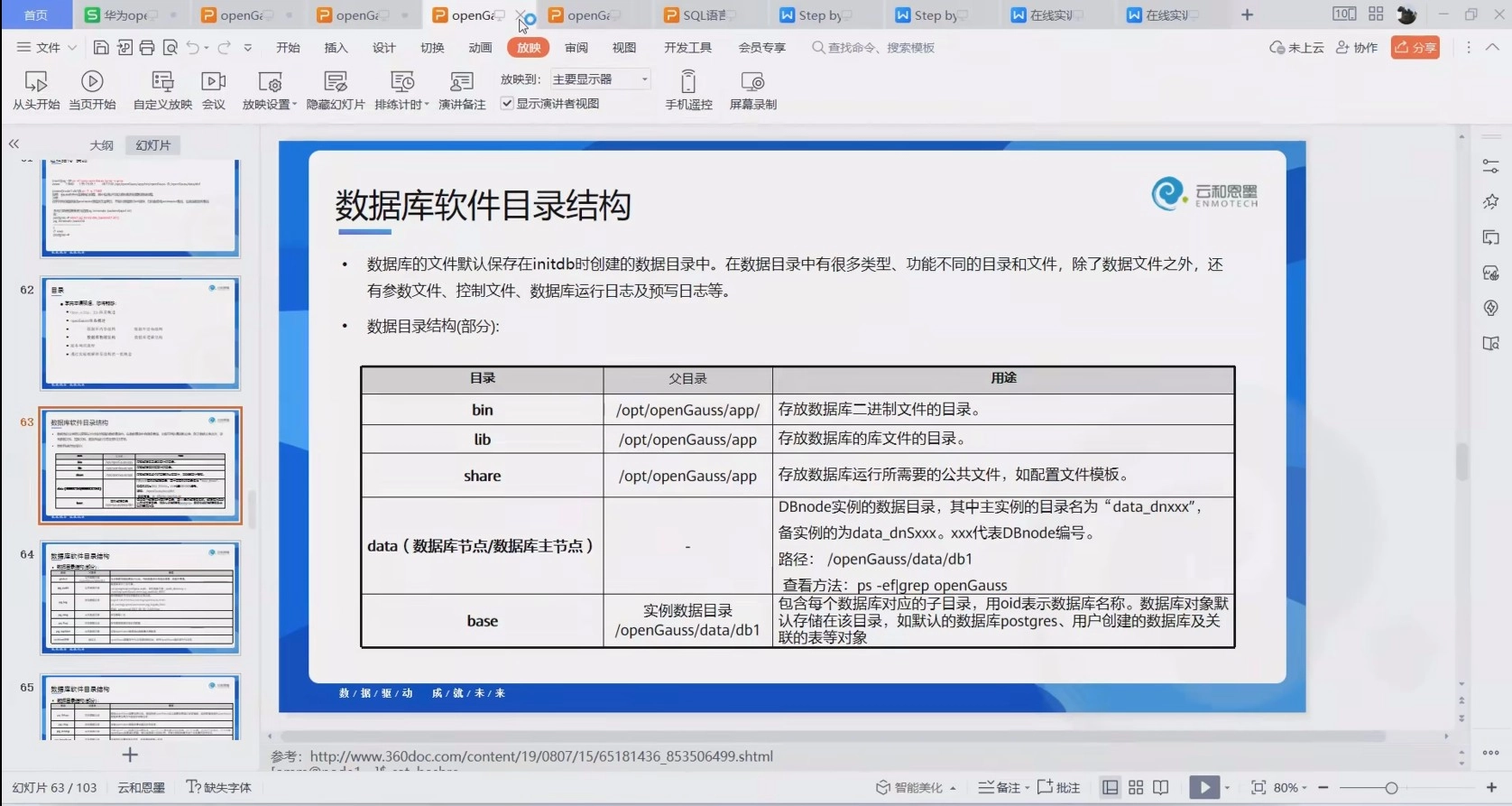Viewport: 1512px width, 806px height.
Task: Open slideshow play button dropdown arrow
Action: tap(1228, 788)
